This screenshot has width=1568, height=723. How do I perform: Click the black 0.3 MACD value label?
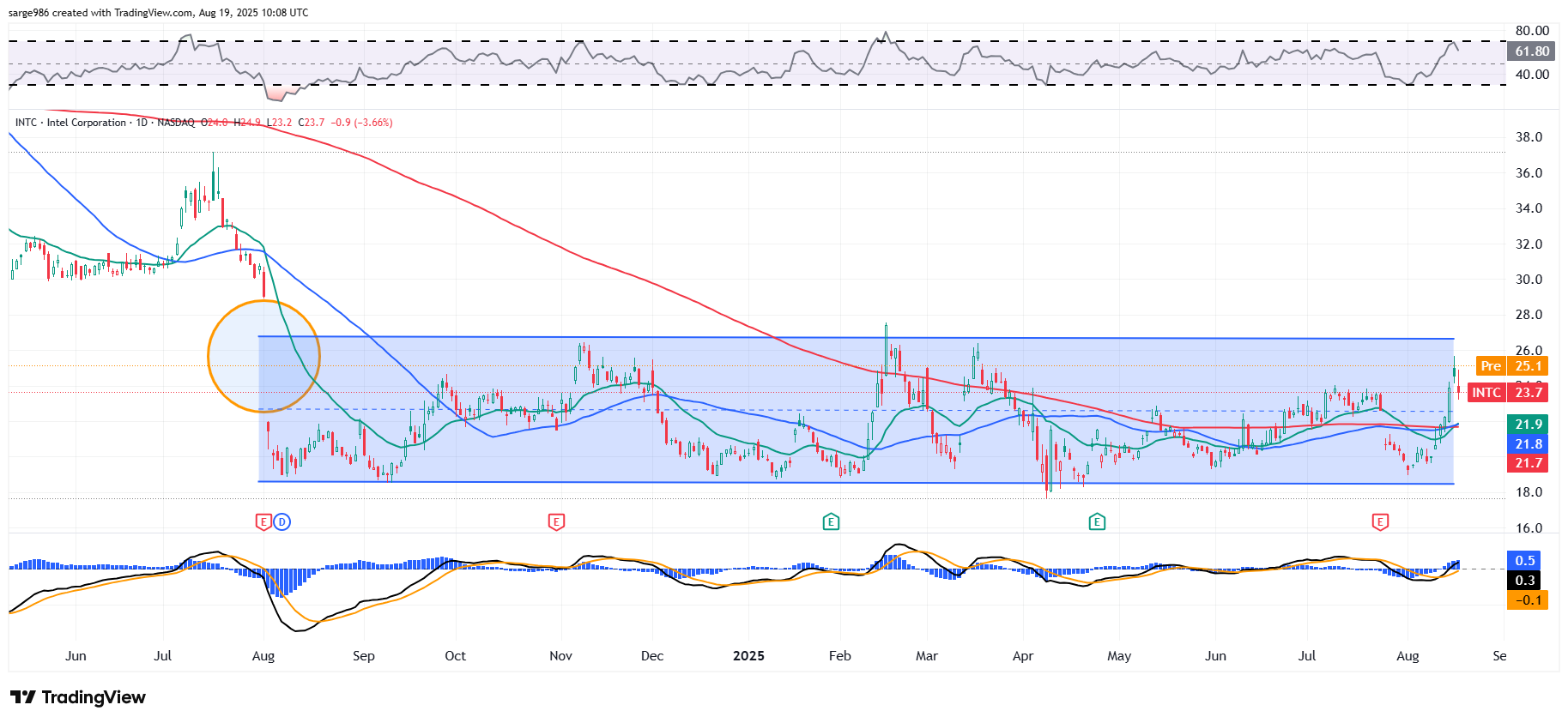click(1524, 581)
